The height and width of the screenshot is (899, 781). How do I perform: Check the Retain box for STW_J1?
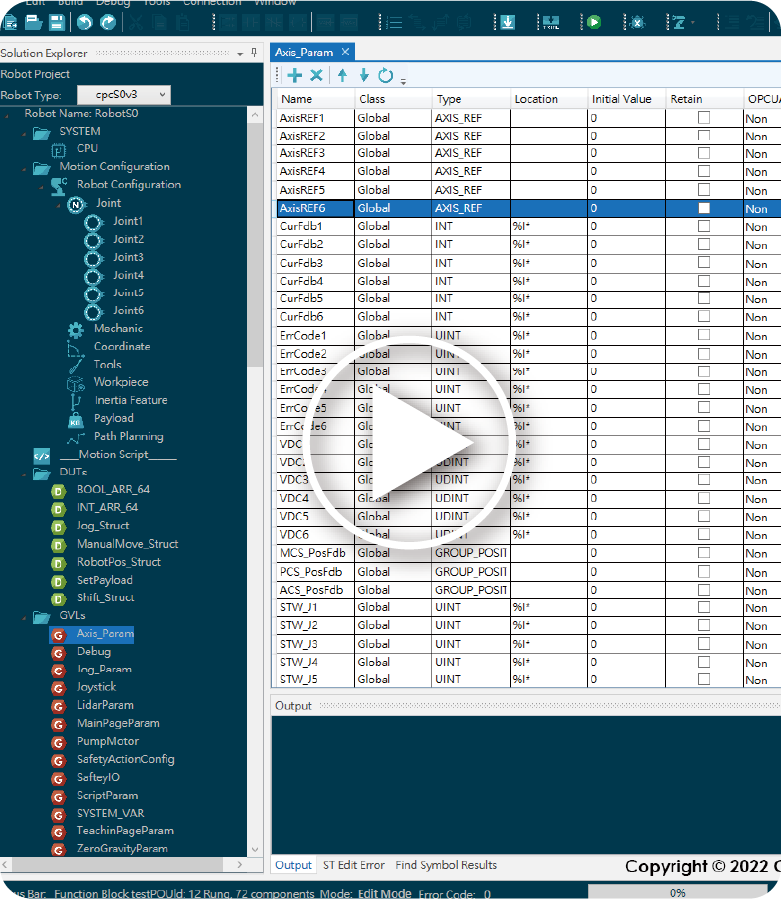(x=704, y=607)
